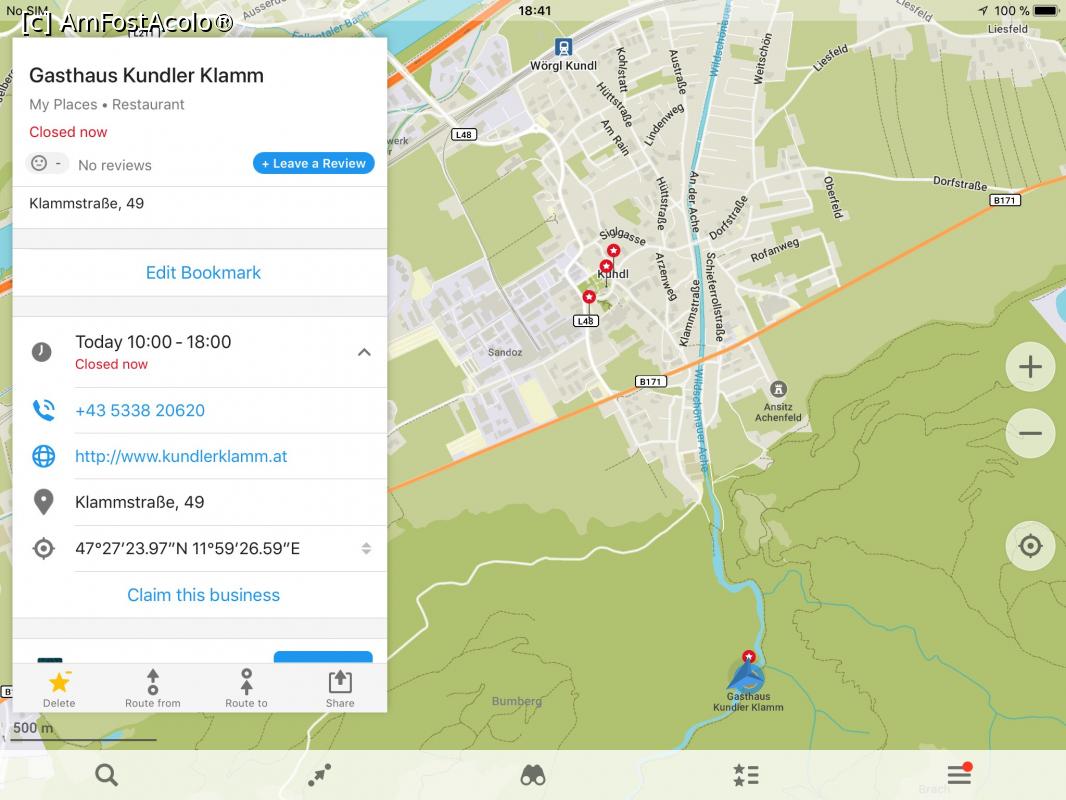
Task: Tap Route from in place panel
Action: (x=153, y=688)
